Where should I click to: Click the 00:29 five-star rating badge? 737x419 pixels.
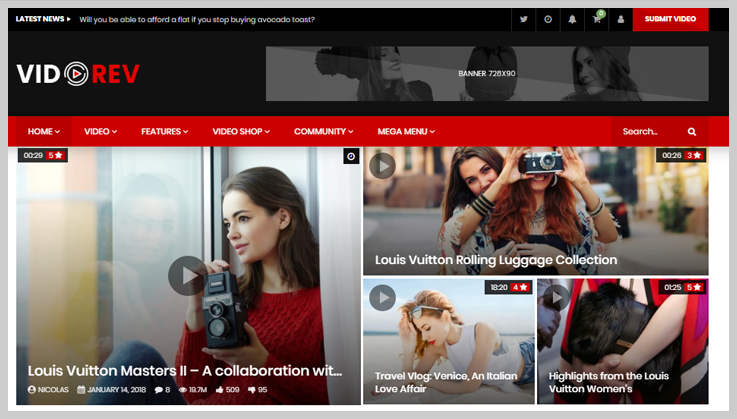pos(43,155)
